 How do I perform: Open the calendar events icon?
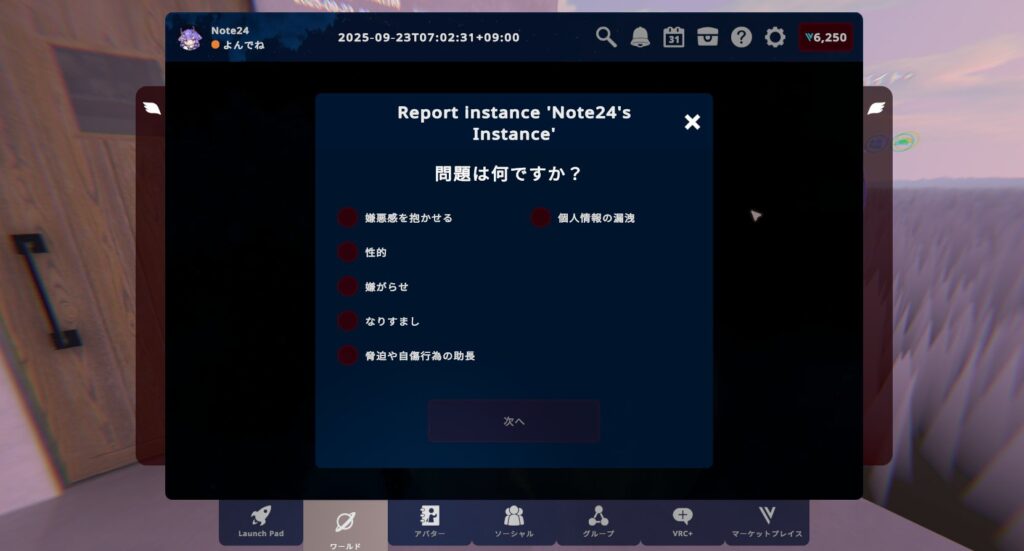coord(673,37)
